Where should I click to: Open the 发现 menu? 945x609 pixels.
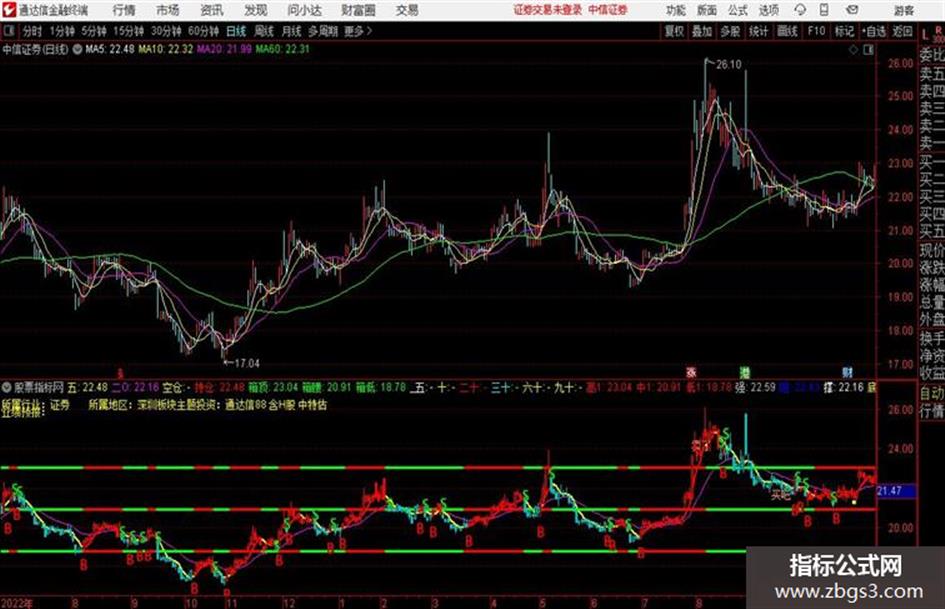[x=255, y=10]
